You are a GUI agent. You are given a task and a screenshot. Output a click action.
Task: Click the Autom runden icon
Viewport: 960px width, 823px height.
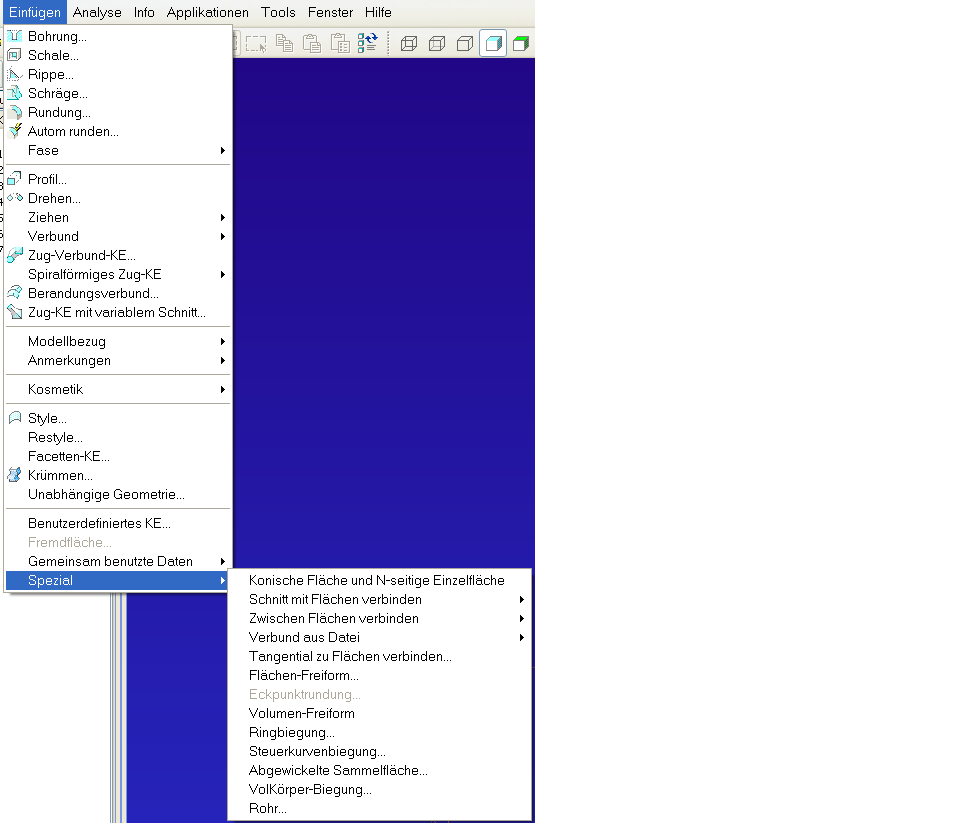click(15, 131)
